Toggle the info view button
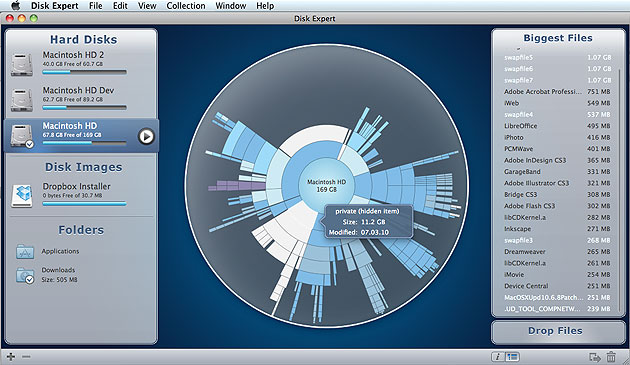This screenshot has height=365, width=630. coord(498,357)
